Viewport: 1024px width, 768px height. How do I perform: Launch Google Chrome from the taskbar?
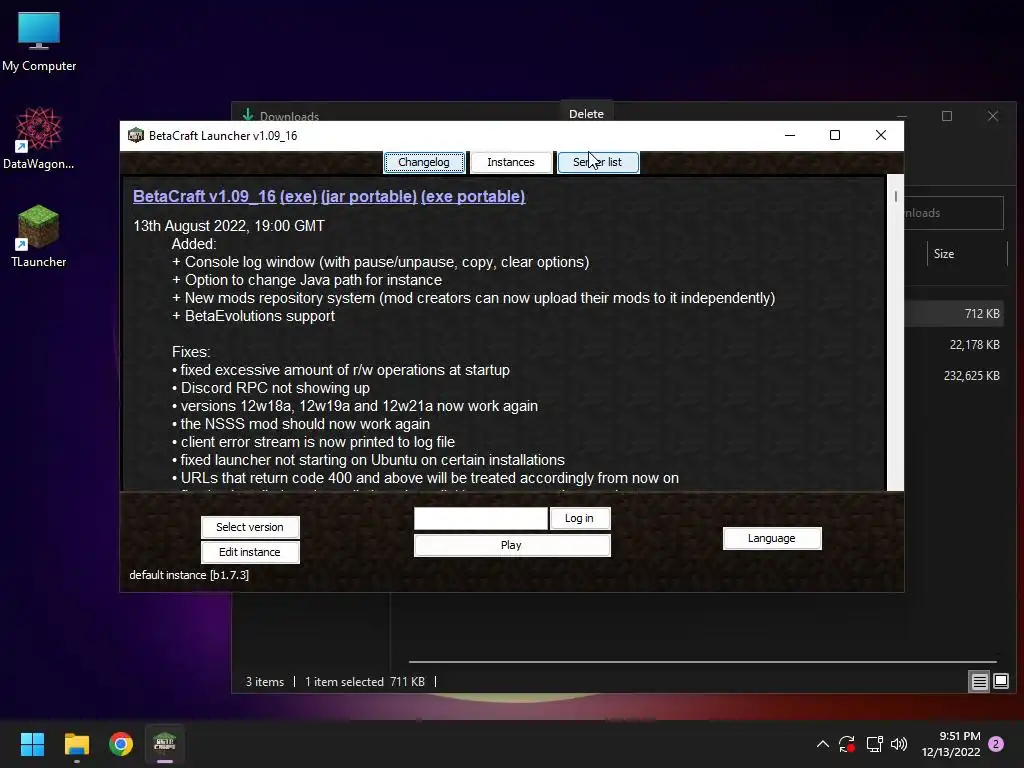click(121, 744)
